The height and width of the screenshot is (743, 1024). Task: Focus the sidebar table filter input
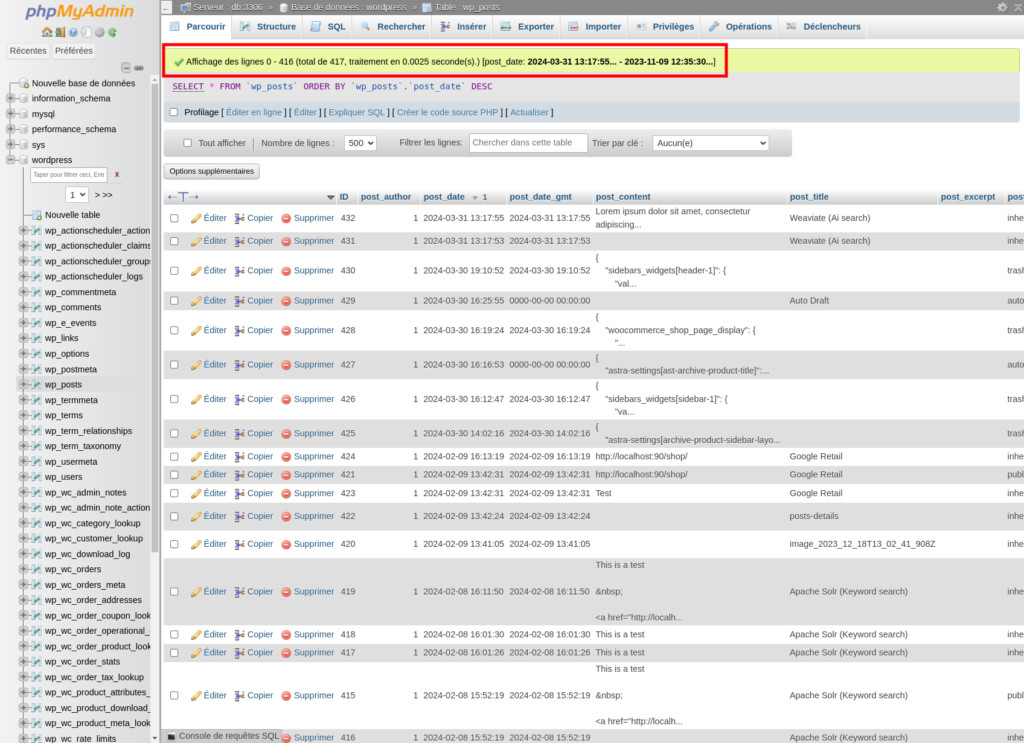click(69, 174)
